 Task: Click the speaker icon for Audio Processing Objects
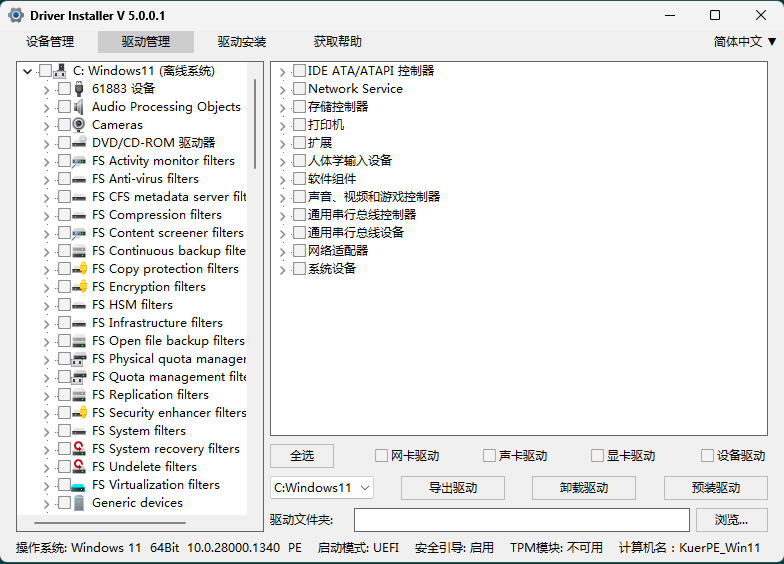[x=78, y=107]
